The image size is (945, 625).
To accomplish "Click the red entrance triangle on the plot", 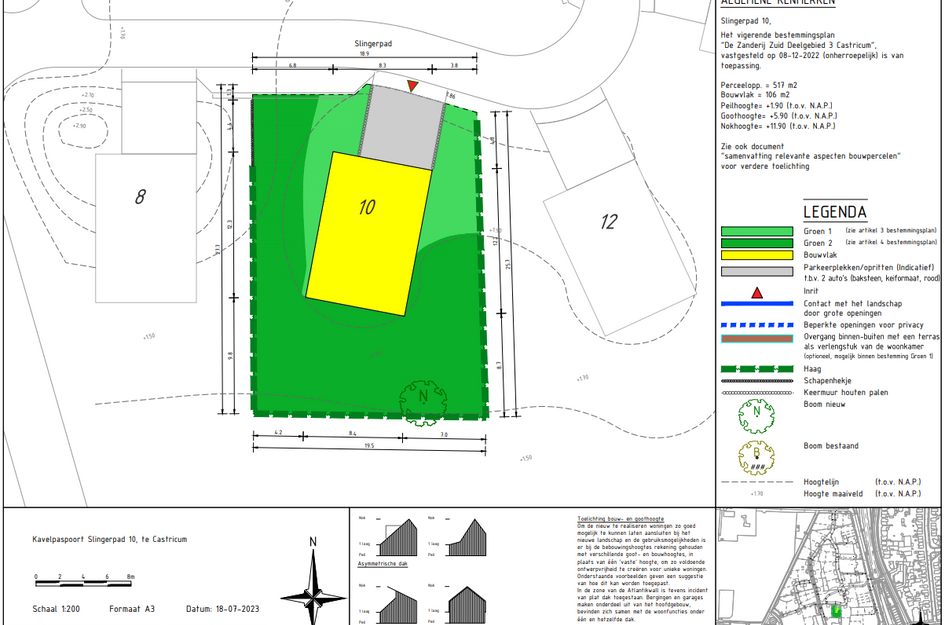I will [413, 86].
